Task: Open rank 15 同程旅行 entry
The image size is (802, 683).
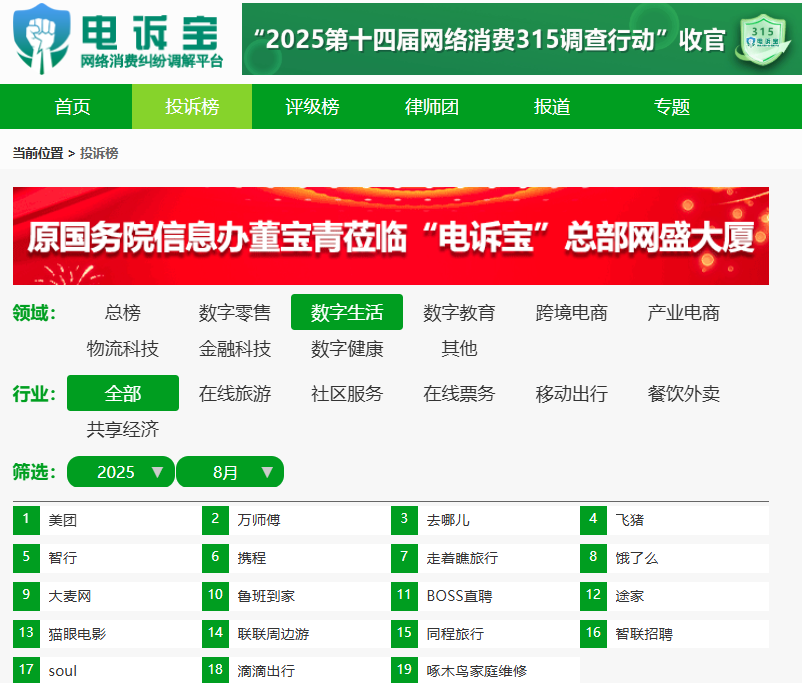Action: [485, 634]
